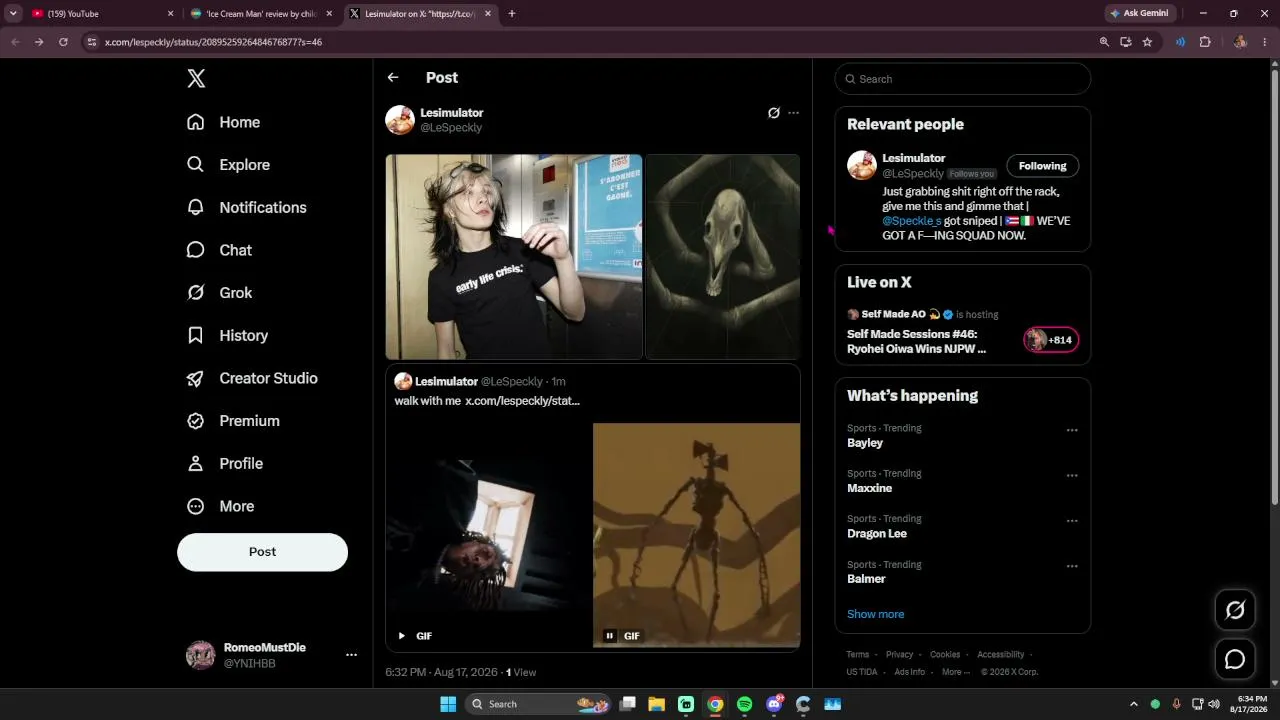Open more options for Maxxine trend

point(1072,476)
